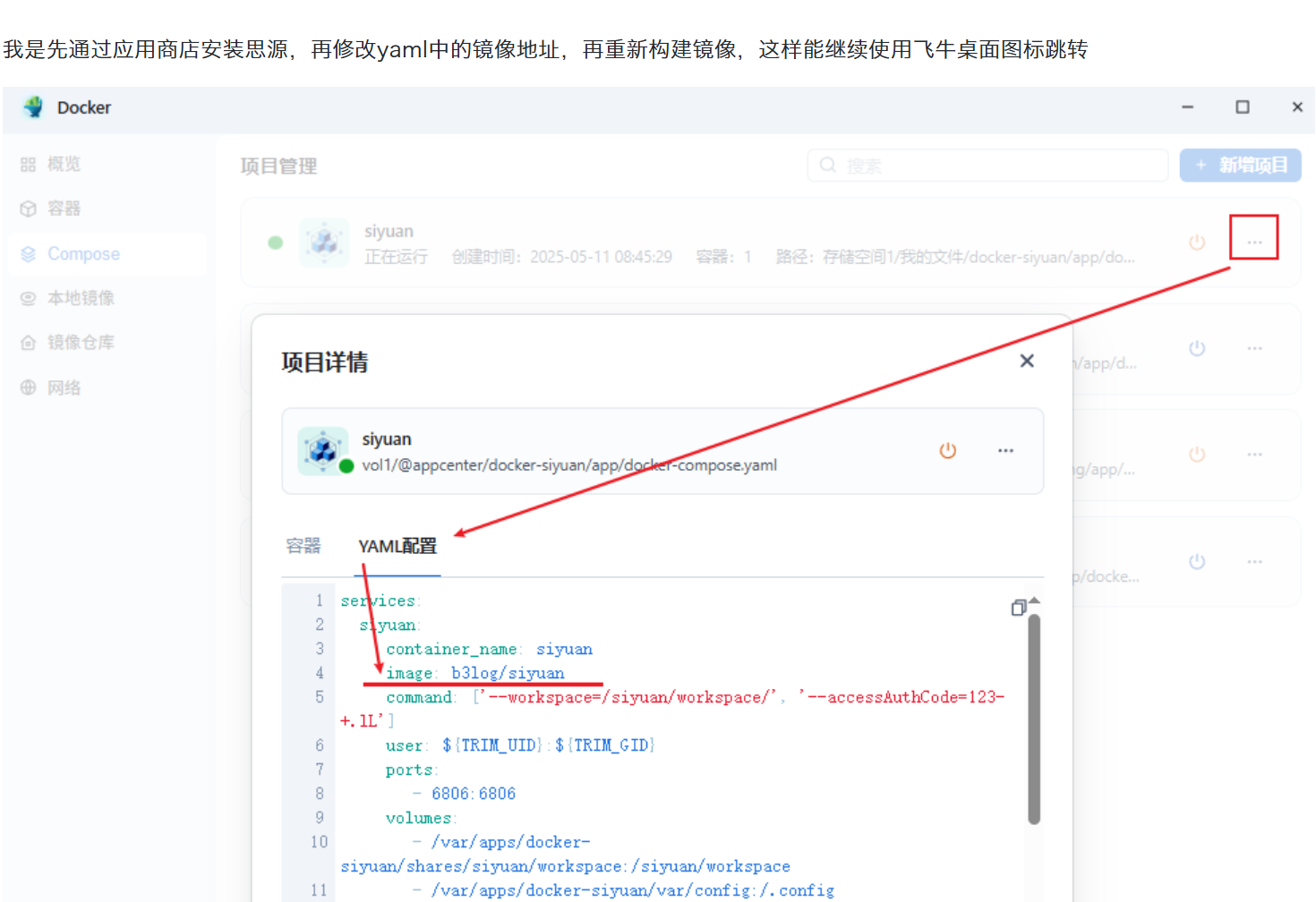Open more menu in row ending 'p/docke...'
The height and width of the screenshot is (902, 1316).
(1254, 561)
